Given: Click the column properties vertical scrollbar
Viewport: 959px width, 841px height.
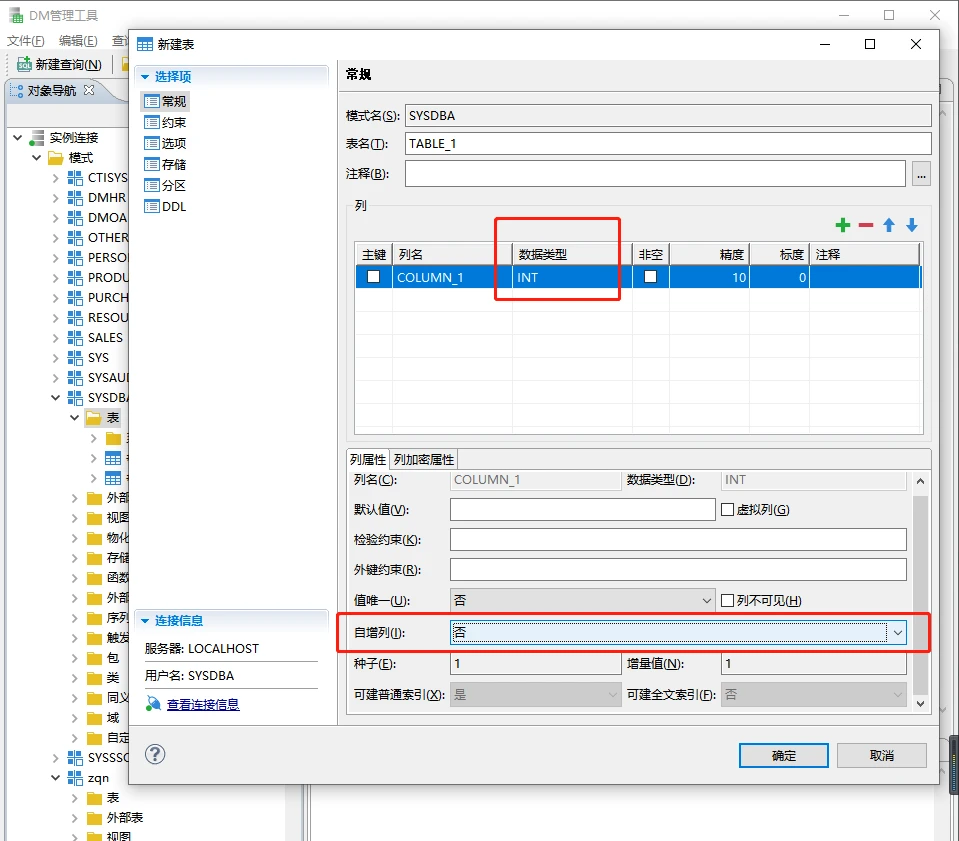Looking at the screenshot, I should click(x=921, y=590).
